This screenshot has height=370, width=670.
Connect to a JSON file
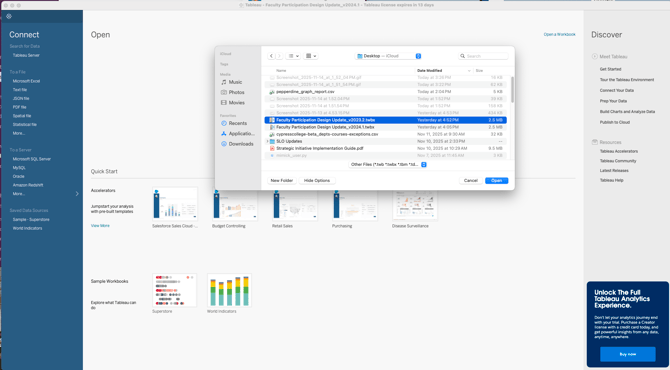(21, 99)
